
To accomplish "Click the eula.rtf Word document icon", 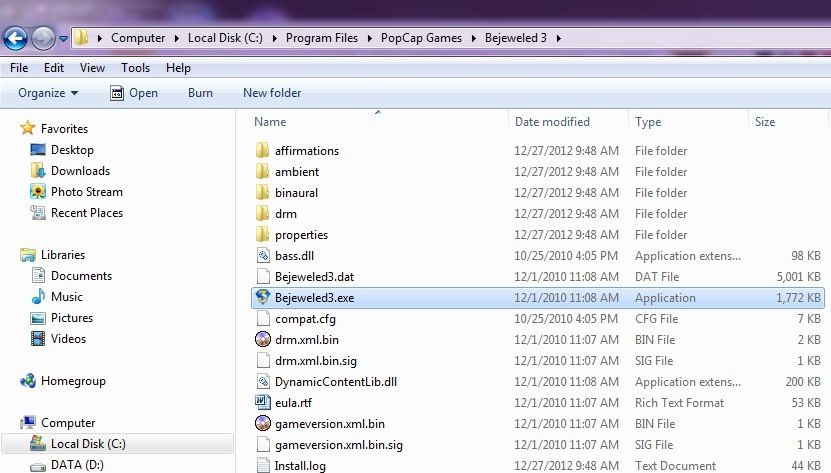I will [263, 402].
